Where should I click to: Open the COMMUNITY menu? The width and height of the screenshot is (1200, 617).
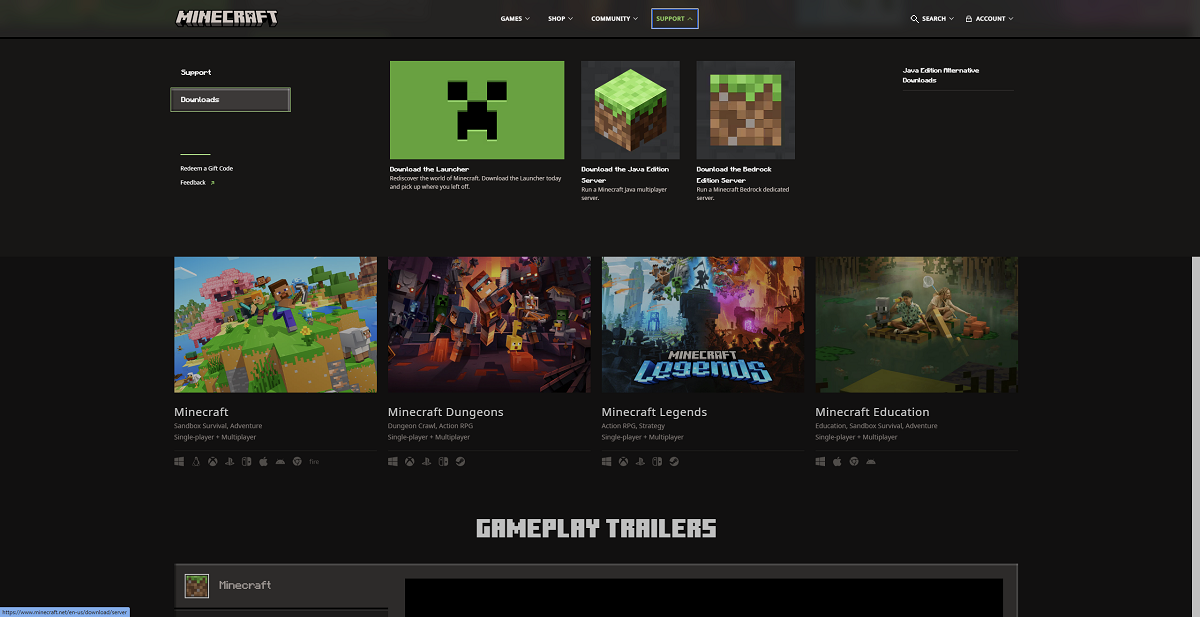point(613,18)
